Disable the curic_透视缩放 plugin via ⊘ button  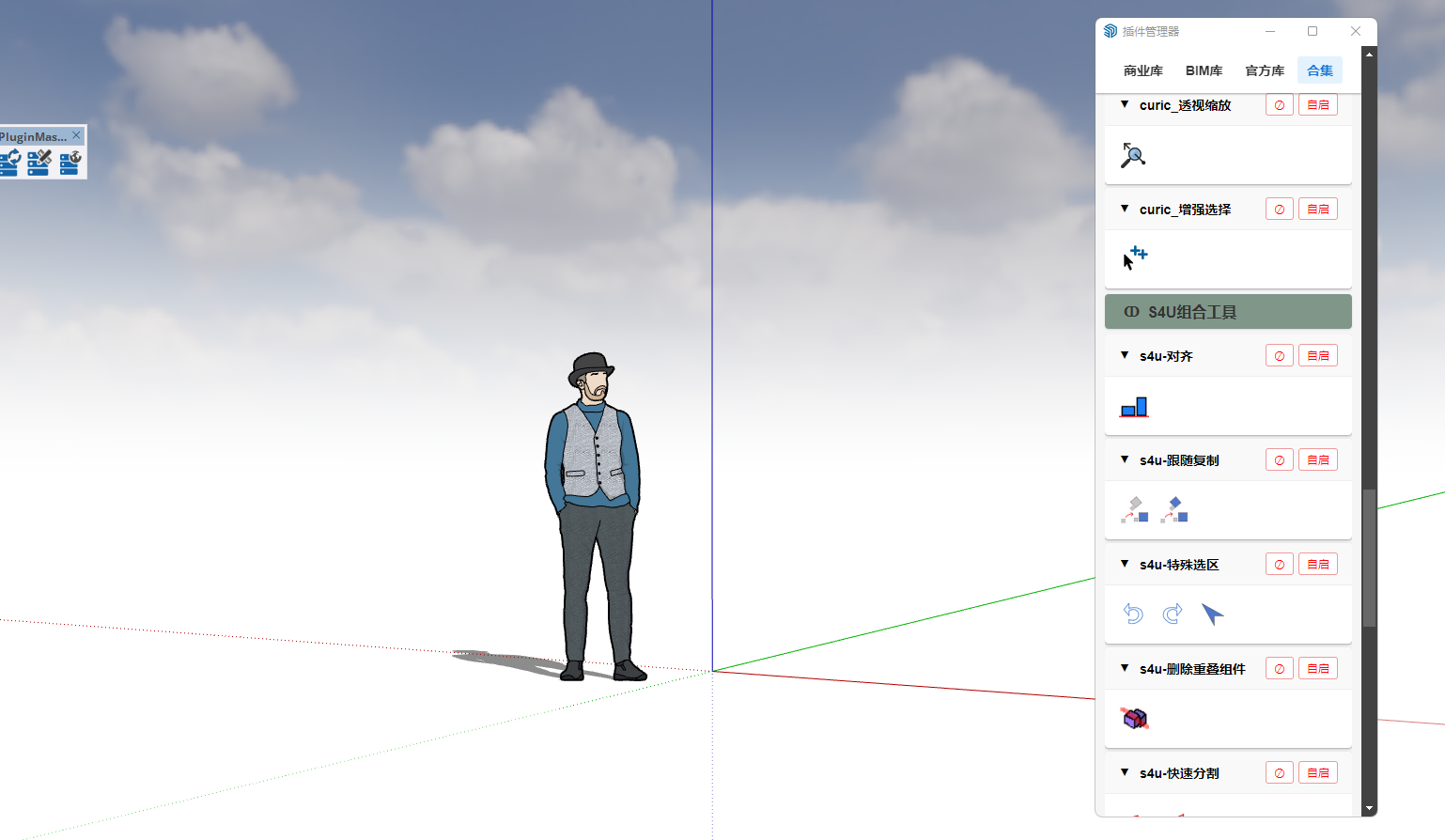[x=1279, y=105]
